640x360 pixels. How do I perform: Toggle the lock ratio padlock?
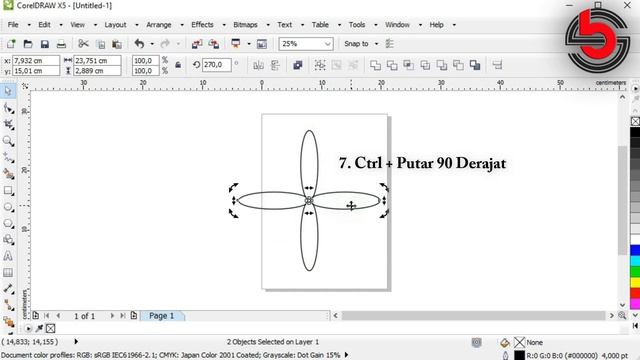178,65
